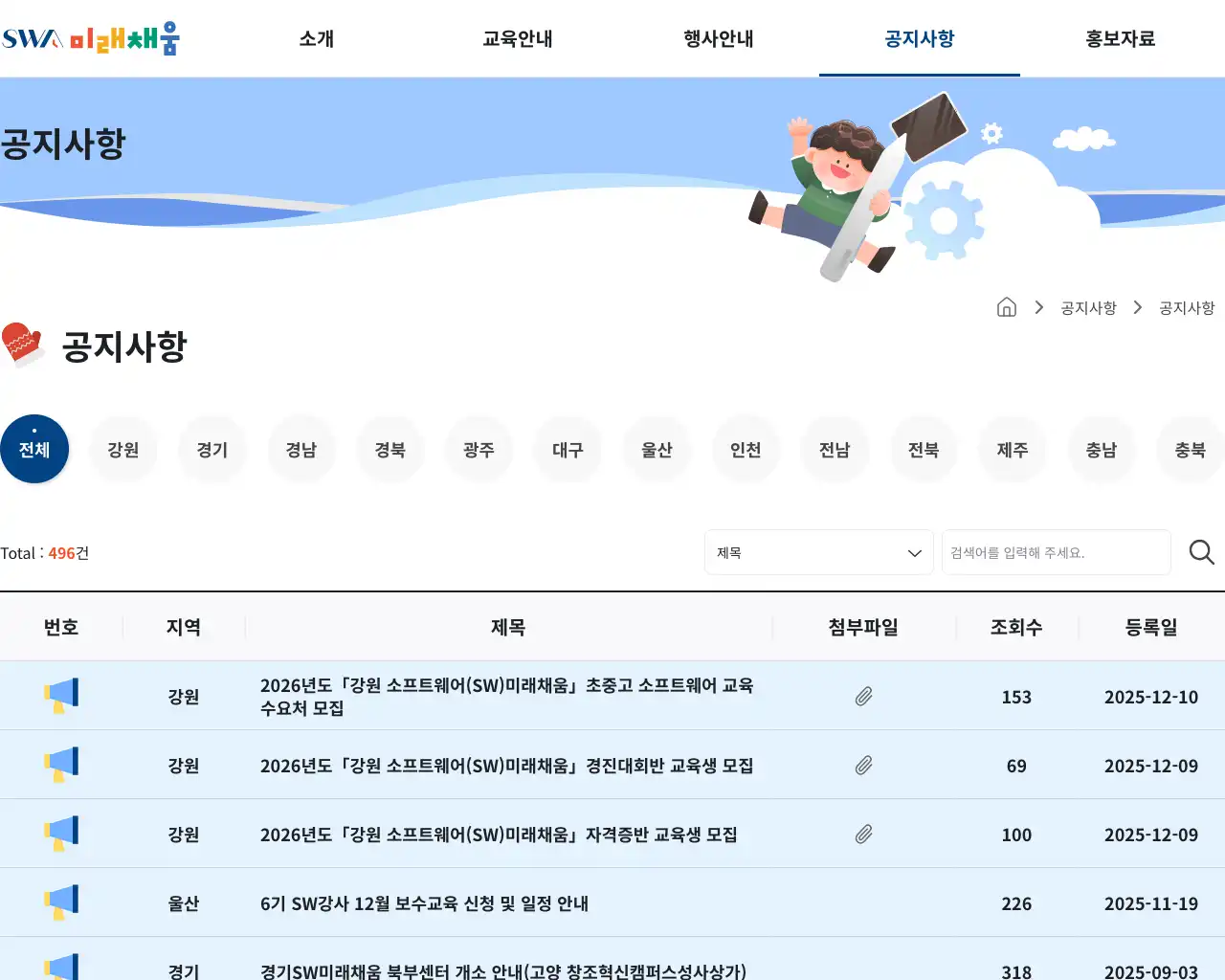Click the paperclip icon on the 경진대회반 모집 row
The width and height of the screenshot is (1225, 980).
tap(863, 765)
